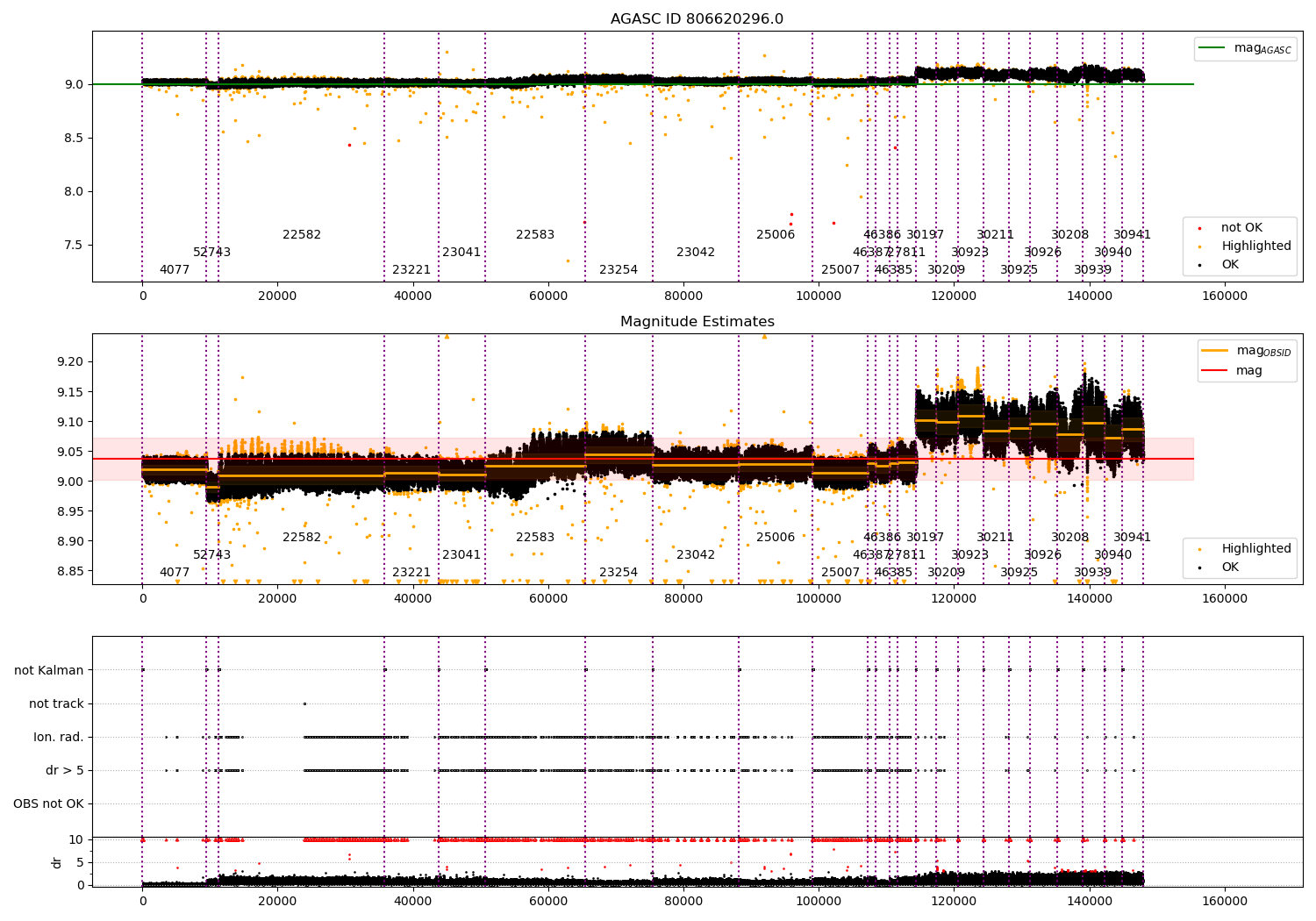
Task: Click obsid label 30940 in middle plot
Action: [x=1113, y=555]
